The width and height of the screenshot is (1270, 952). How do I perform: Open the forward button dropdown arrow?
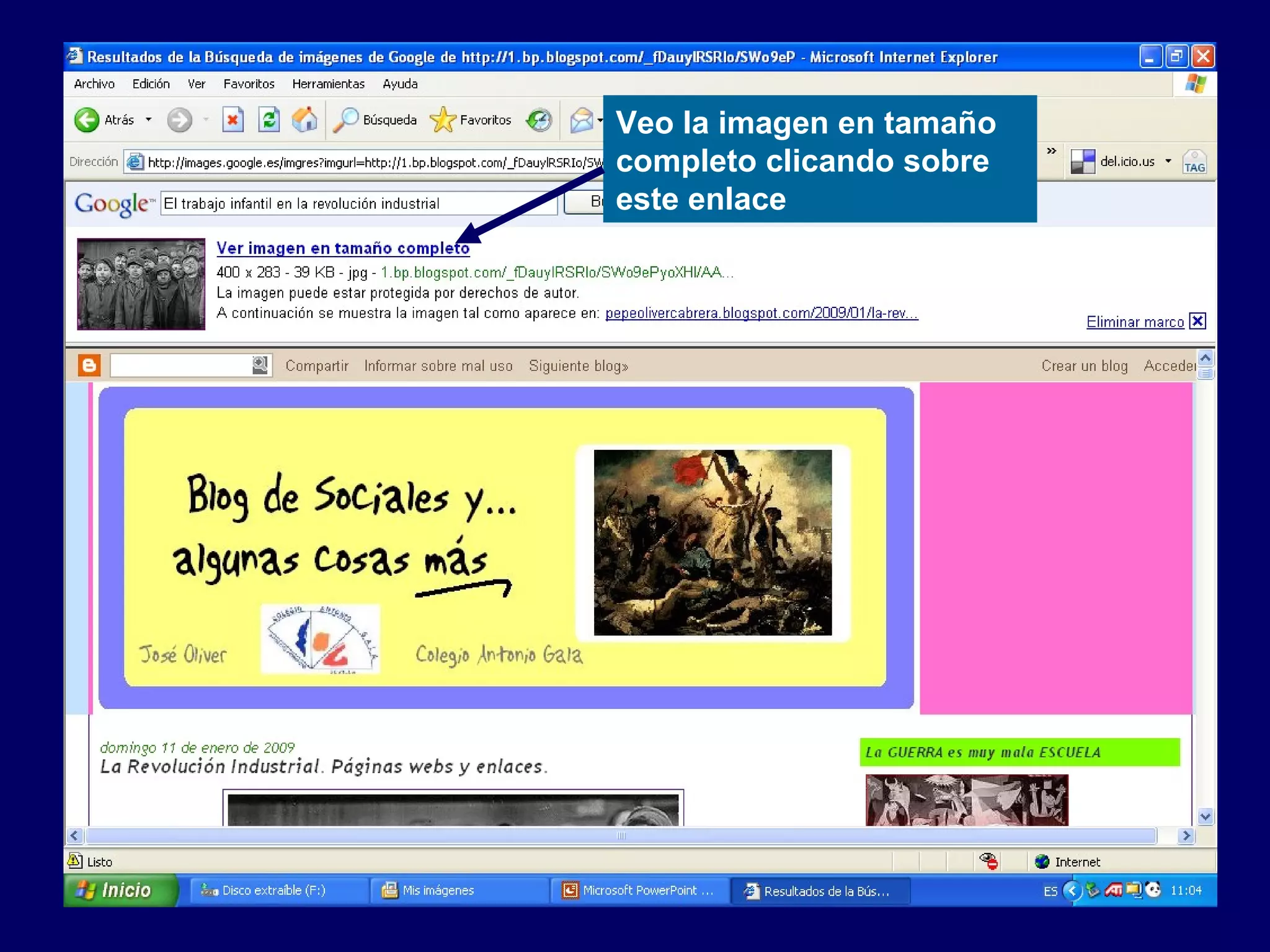coord(206,120)
